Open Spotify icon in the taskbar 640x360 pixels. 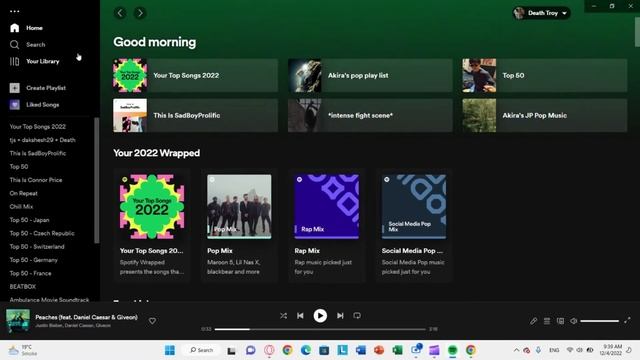(452, 350)
